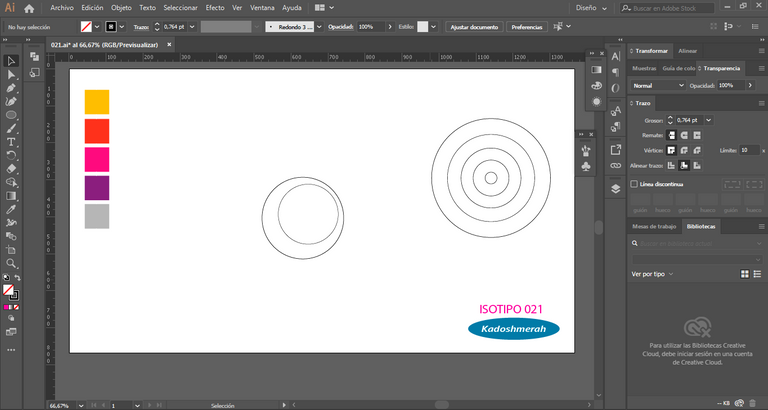Open the Diseño workspace dropdown
768x410 pixels.
tap(592, 8)
